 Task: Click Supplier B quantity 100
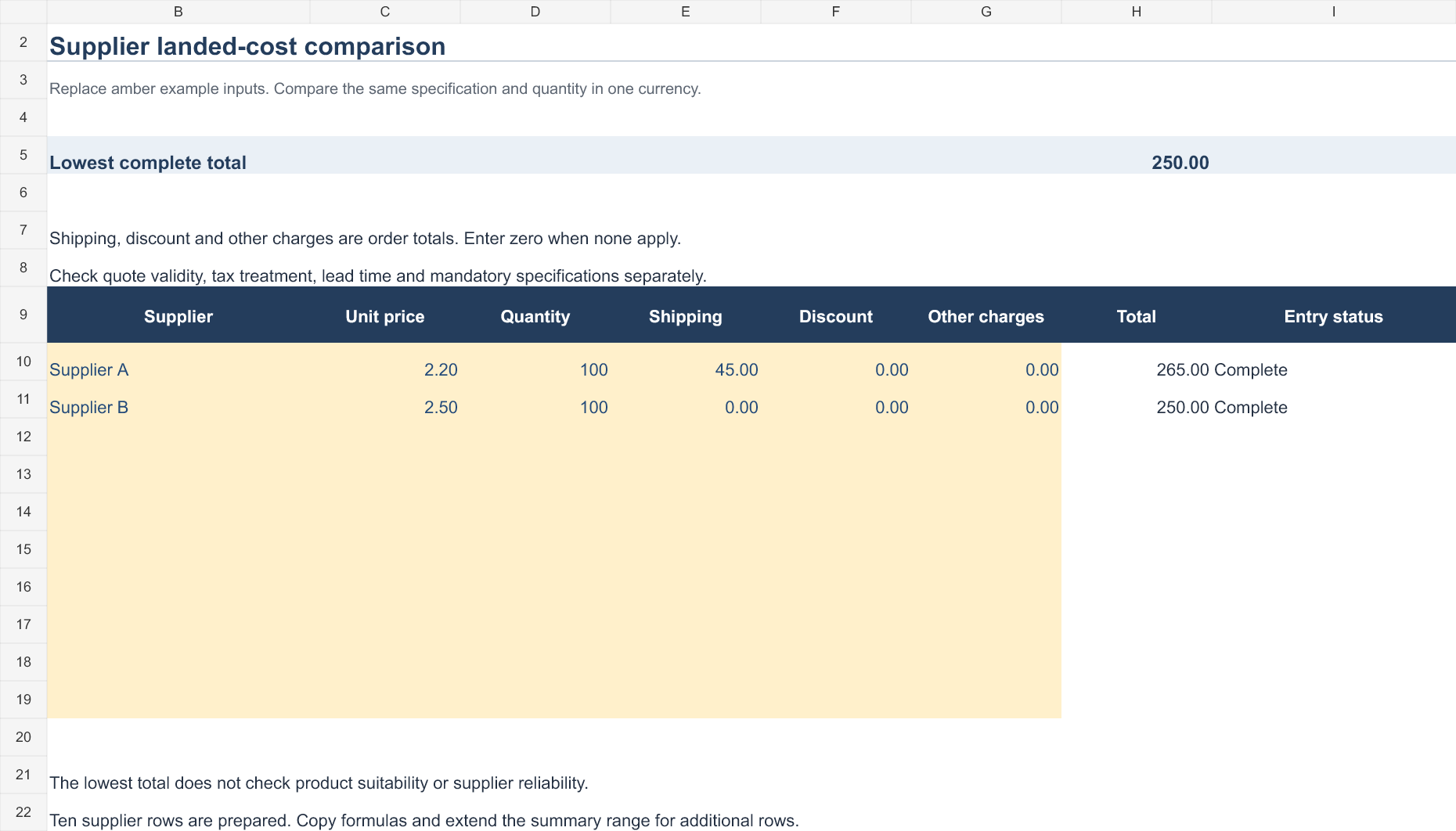pos(535,399)
